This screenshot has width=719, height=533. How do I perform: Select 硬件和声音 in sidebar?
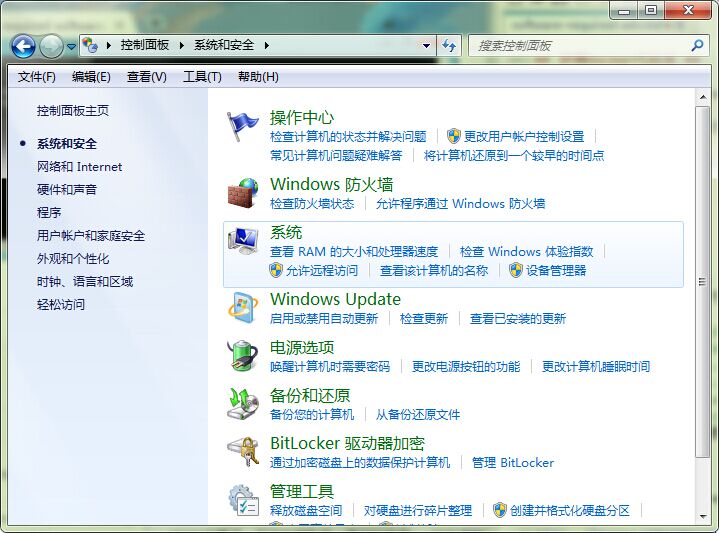click(67, 189)
